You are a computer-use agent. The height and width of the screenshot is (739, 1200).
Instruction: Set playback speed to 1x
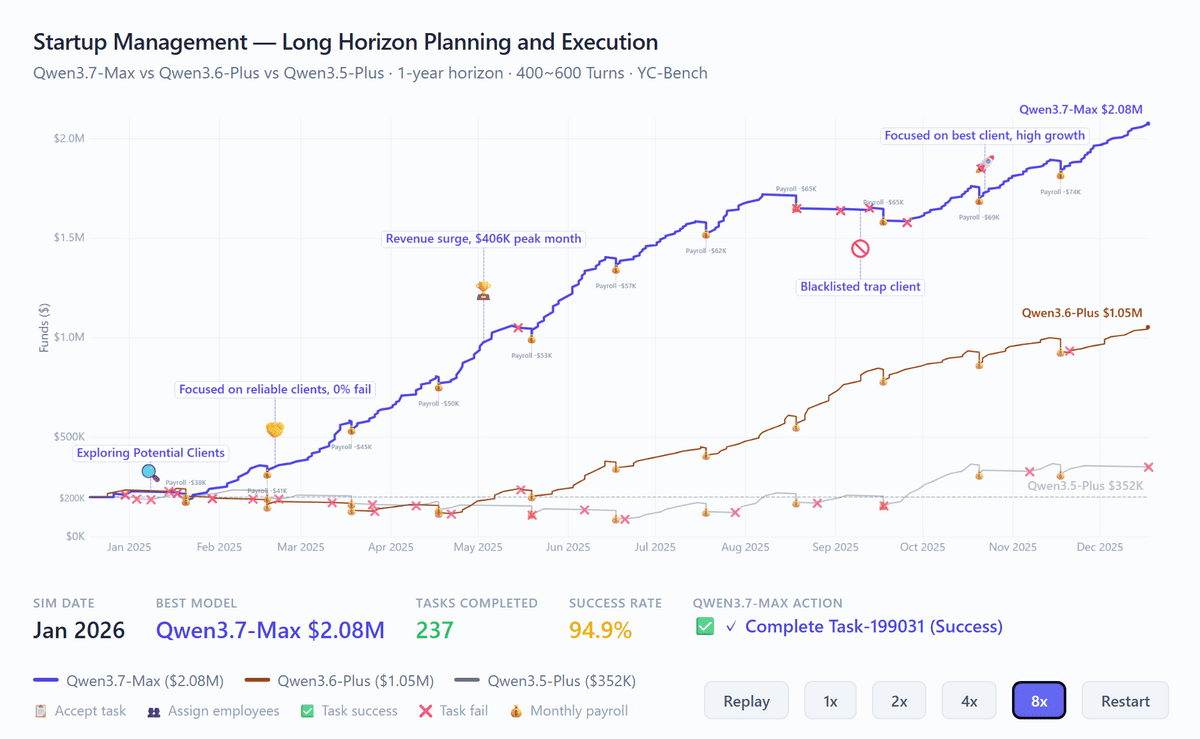point(830,700)
